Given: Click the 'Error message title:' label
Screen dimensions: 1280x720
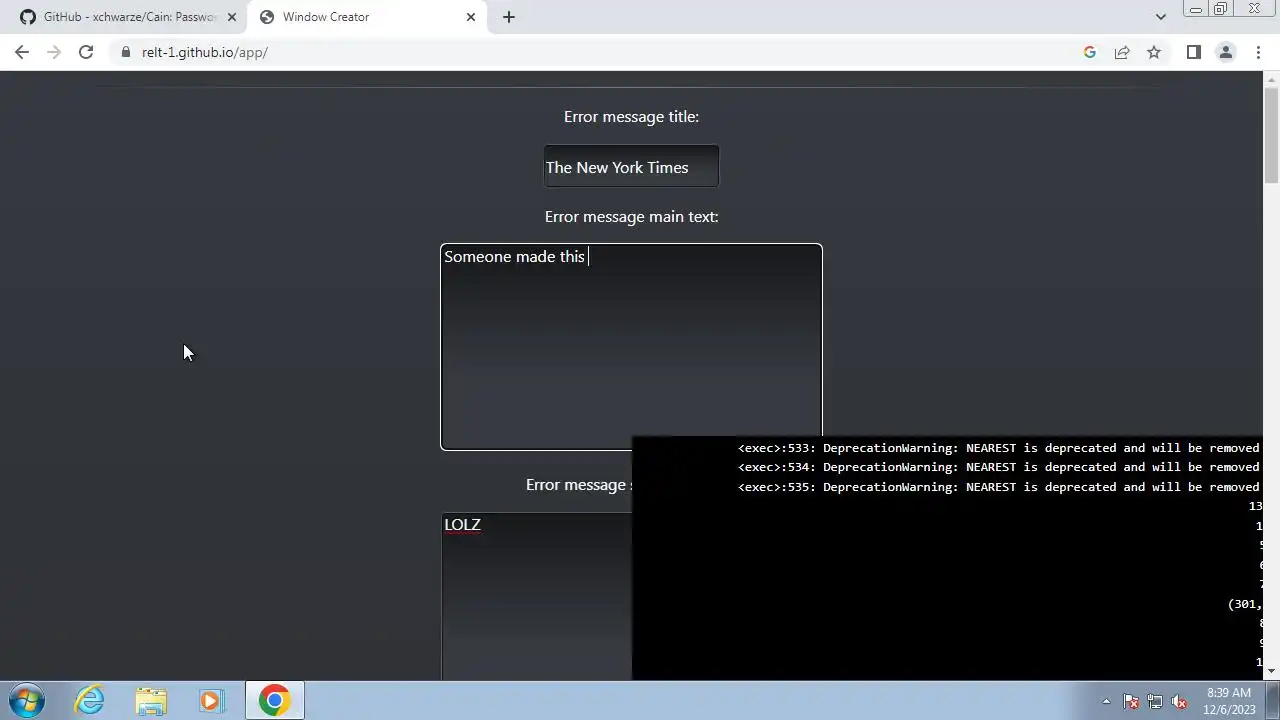Looking at the screenshot, I should click(631, 117).
